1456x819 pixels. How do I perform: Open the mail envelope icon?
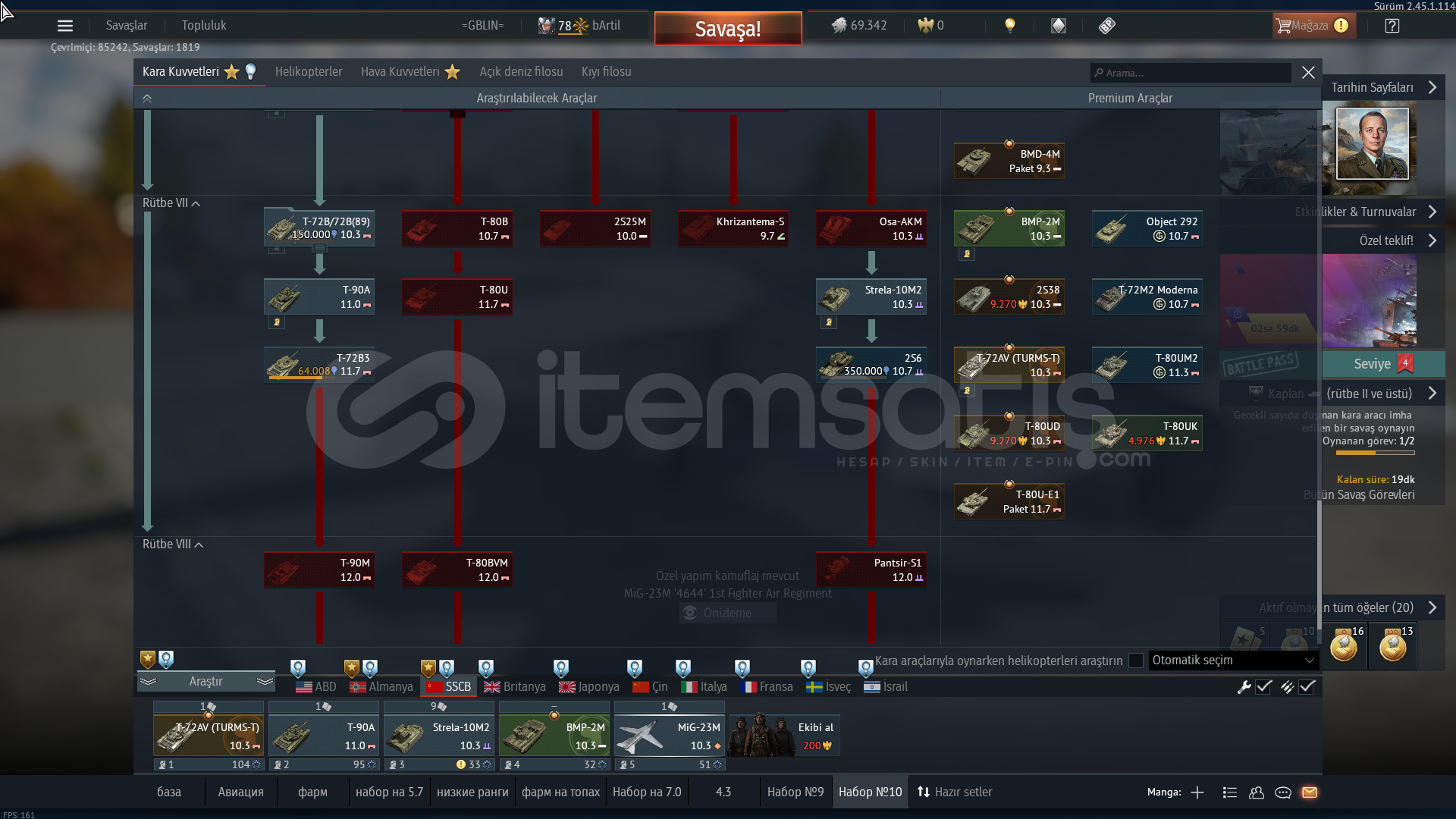click(1310, 792)
